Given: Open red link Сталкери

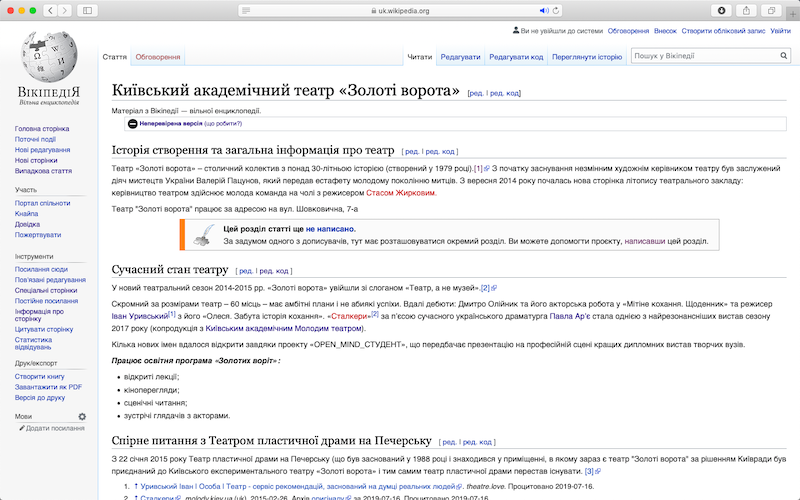Looking at the screenshot, I should click(x=349, y=316).
